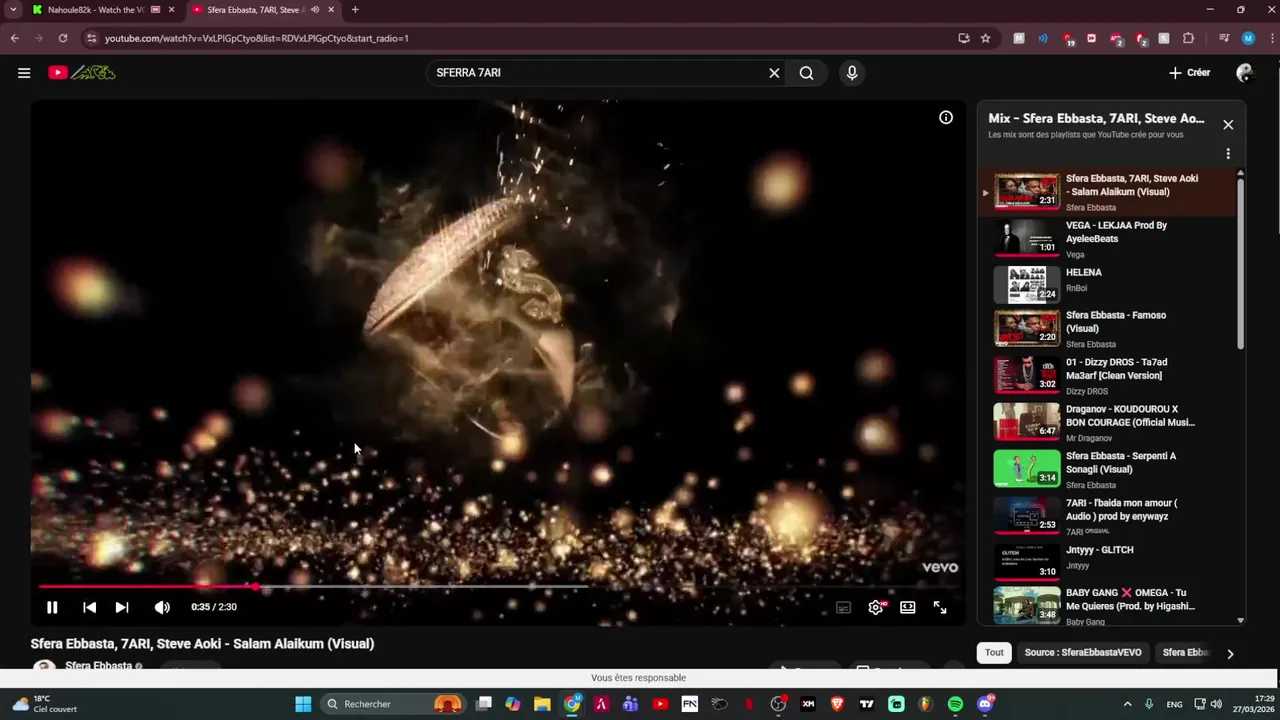Play VEGA - LEKJAA from the mix
The height and width of the screenshot is (720, 1280).
1108,240
